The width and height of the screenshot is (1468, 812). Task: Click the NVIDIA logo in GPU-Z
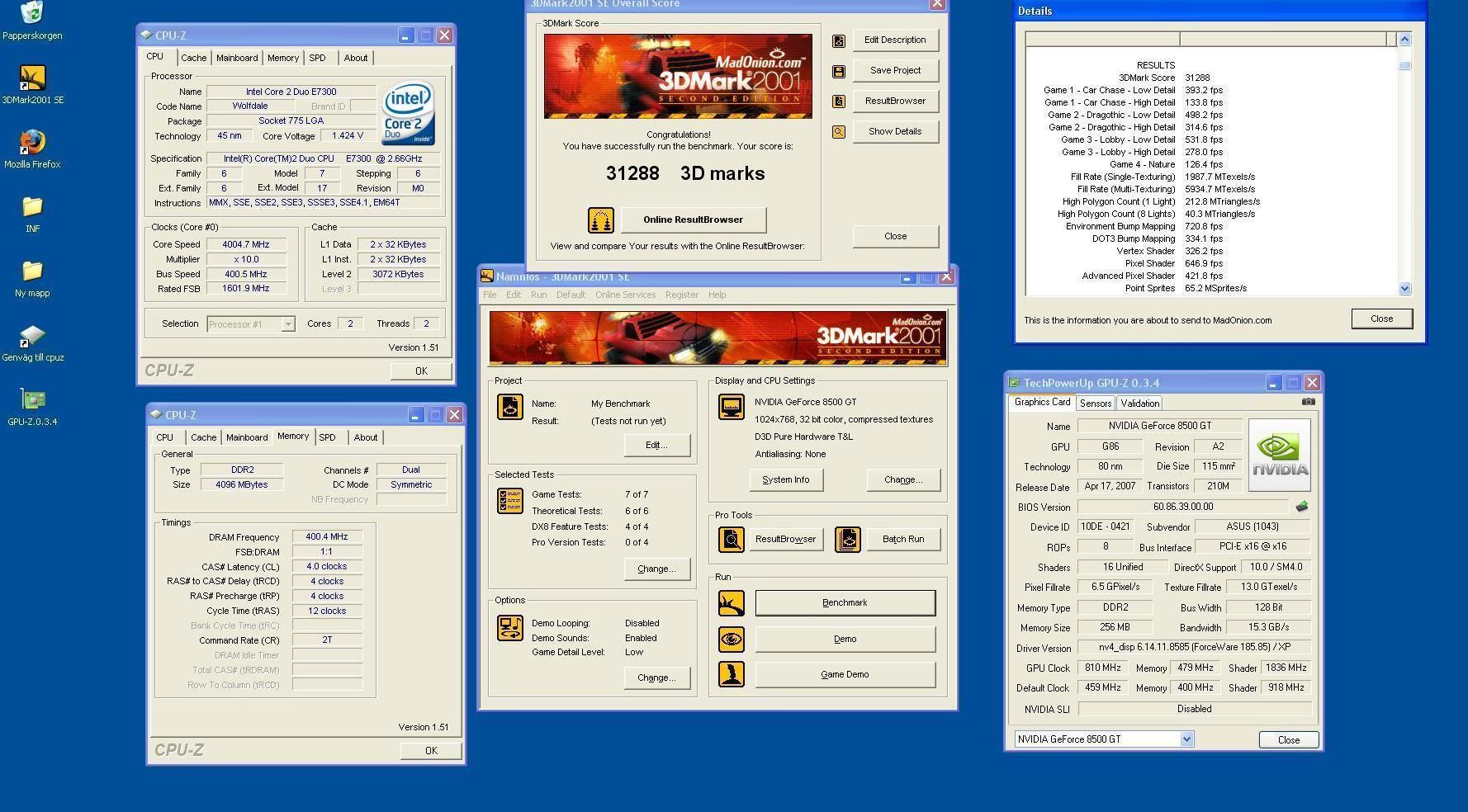(x=1280, y=456)
